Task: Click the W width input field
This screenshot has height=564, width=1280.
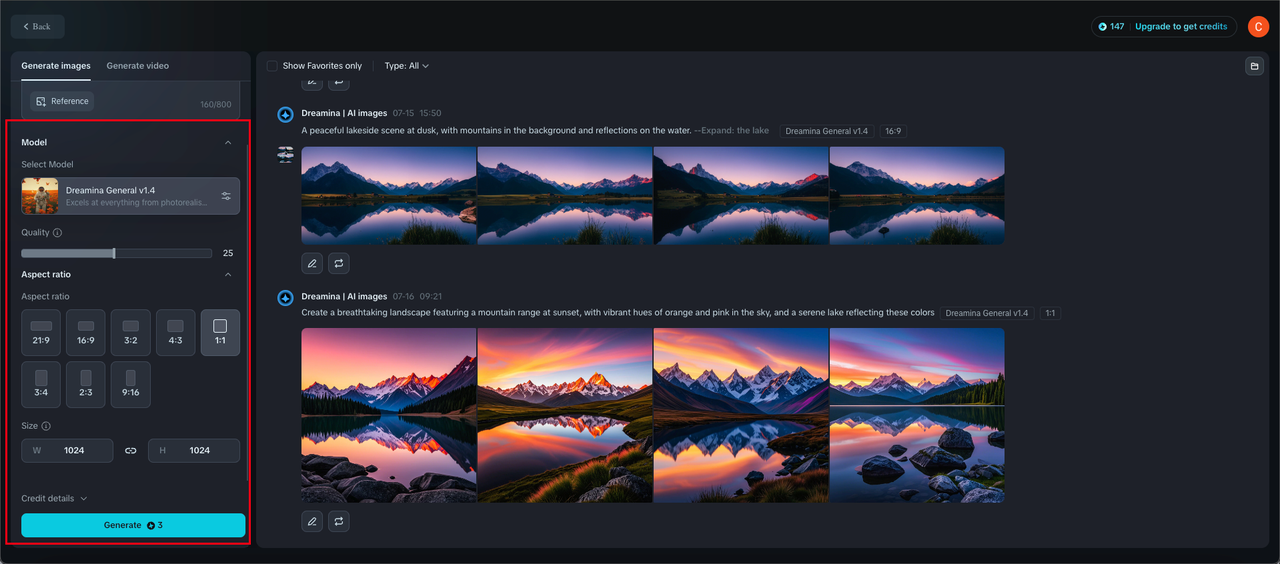Action: (x=67, y=451)
